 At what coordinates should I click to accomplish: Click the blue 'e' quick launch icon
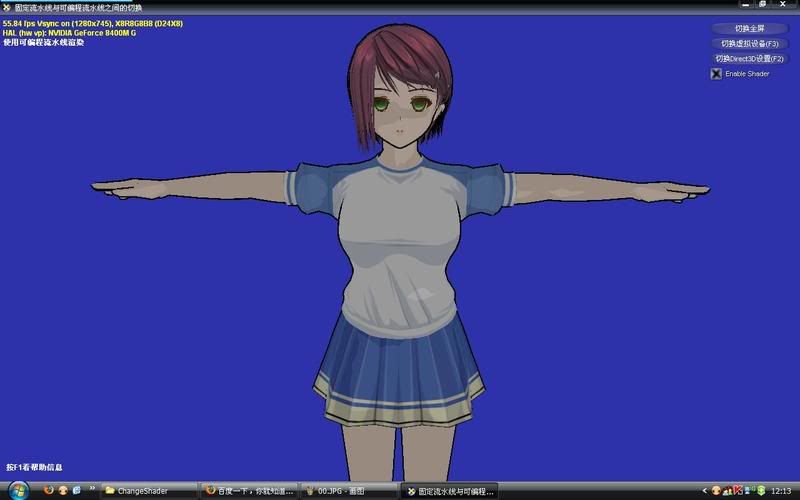(77, 490)
